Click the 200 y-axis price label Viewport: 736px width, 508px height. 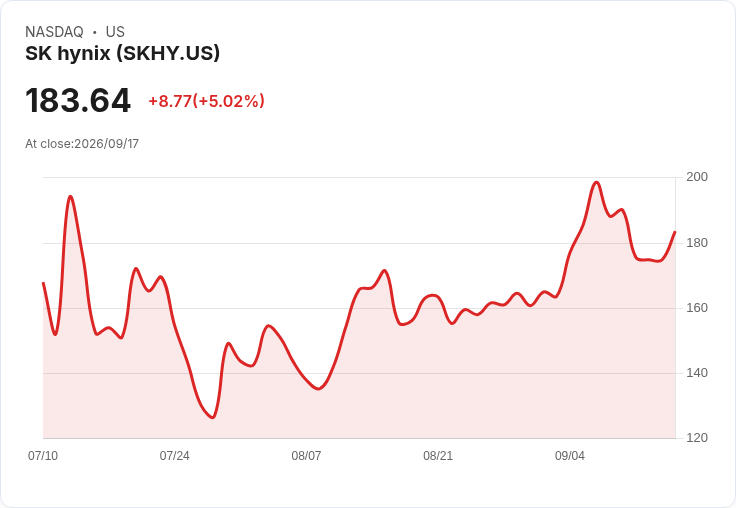697,177
